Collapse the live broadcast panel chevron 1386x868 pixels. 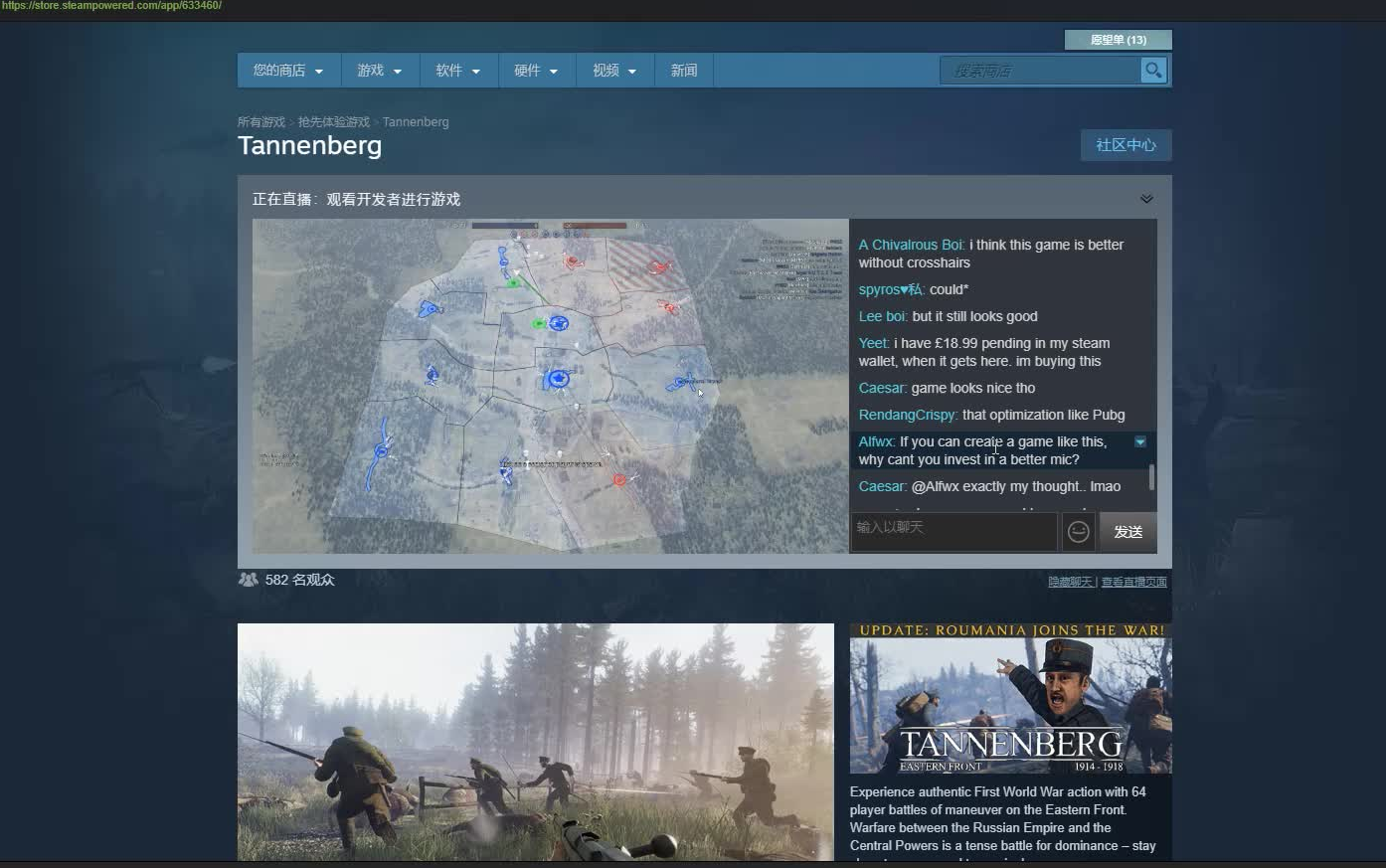tap(1146, 199)
